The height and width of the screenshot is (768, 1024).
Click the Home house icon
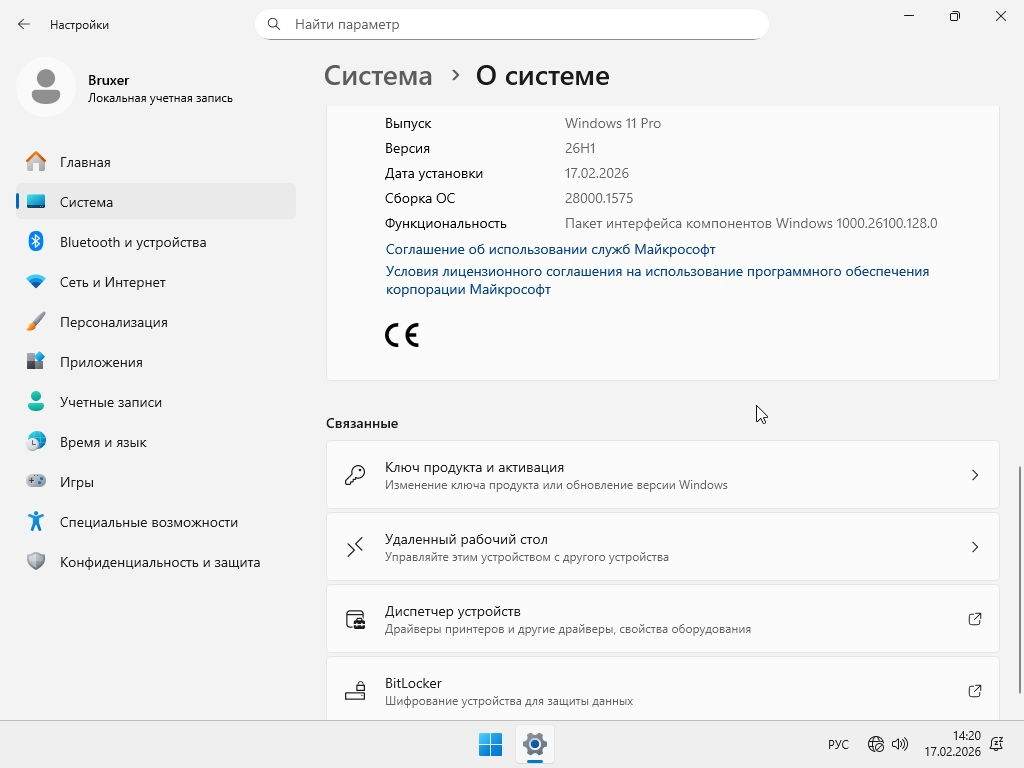point(36,161)
